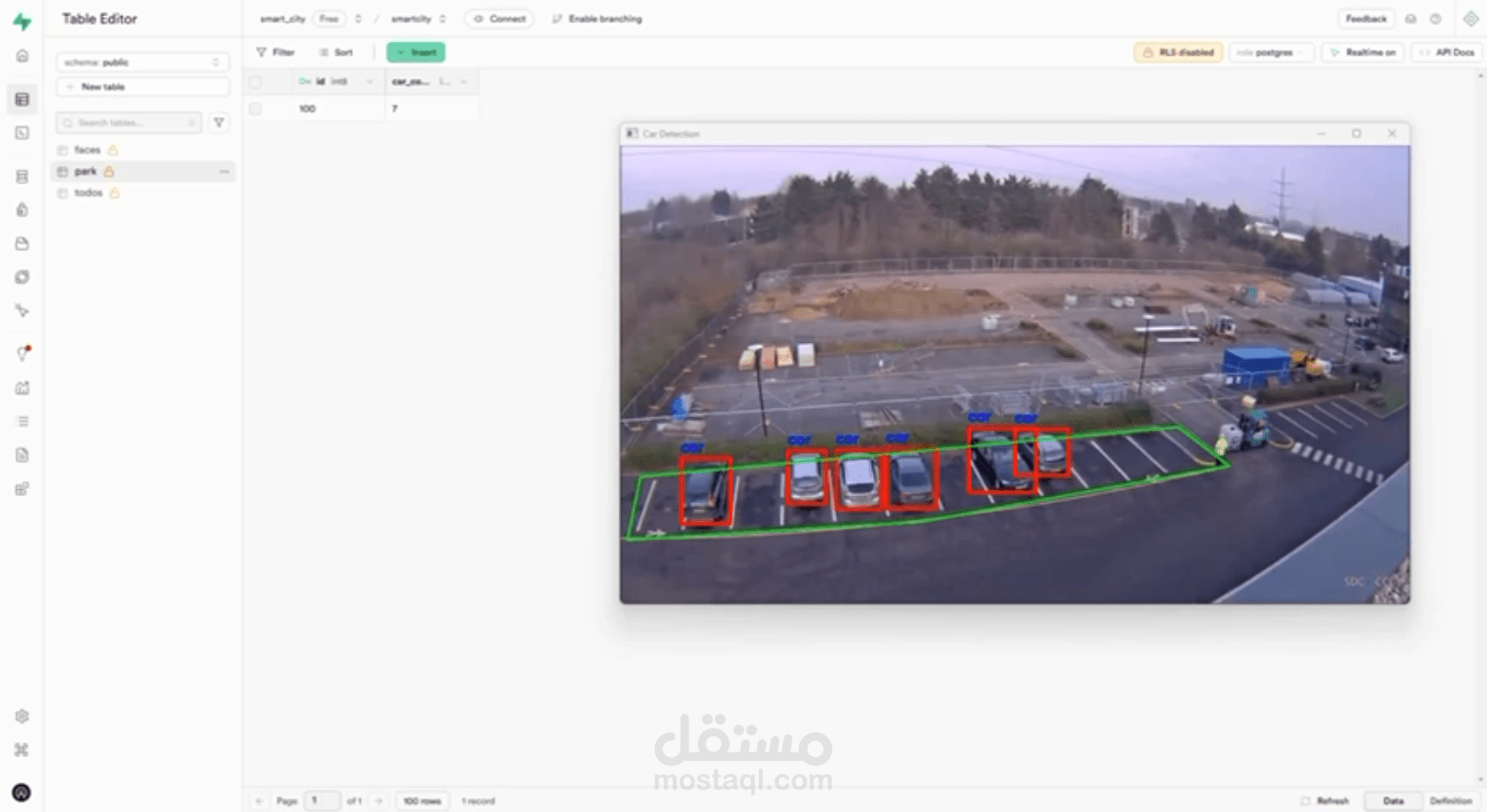Image resolution: width=1487 pixels, height=812 pixels.
Task: Toggle the Realtime on button
Action: point(1363,53)
